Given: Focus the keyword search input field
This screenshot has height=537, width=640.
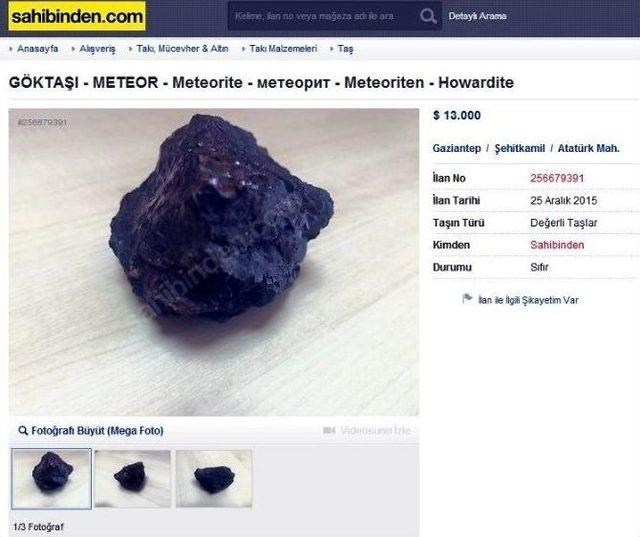Looking at the screenshot, I should pyautogui.click(x=322, y=16).
